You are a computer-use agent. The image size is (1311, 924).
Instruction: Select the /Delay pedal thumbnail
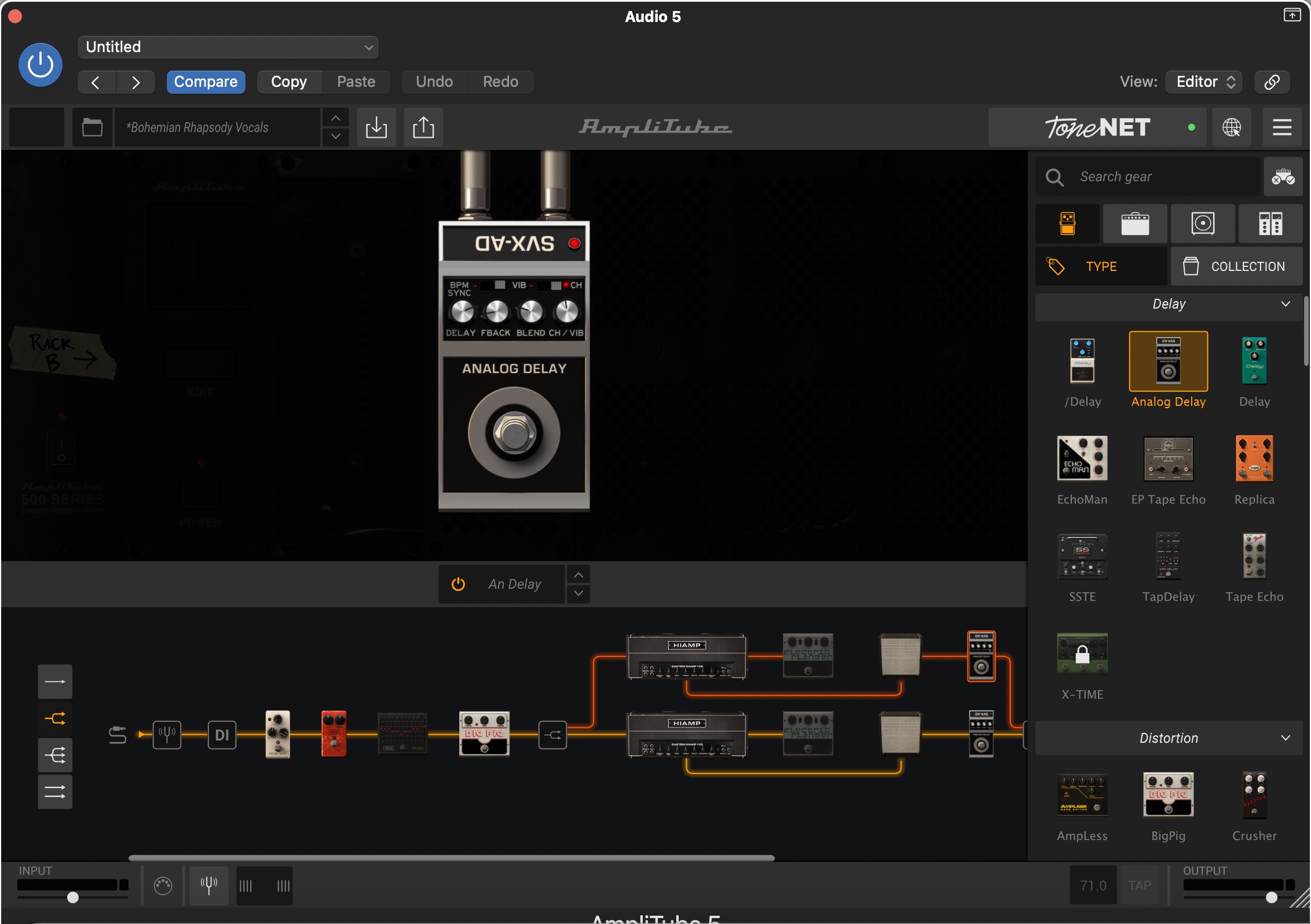pyautogui.click(x=1082, y=361)
